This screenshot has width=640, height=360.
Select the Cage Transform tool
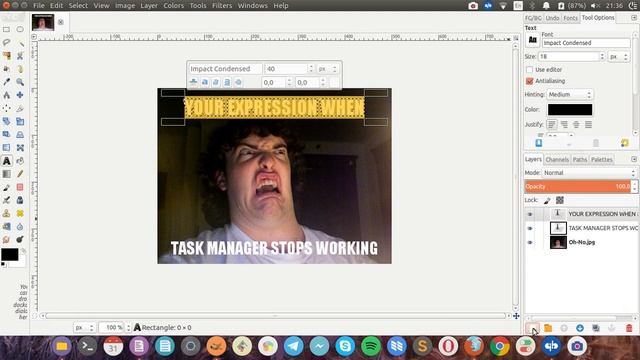click(20, 147)
